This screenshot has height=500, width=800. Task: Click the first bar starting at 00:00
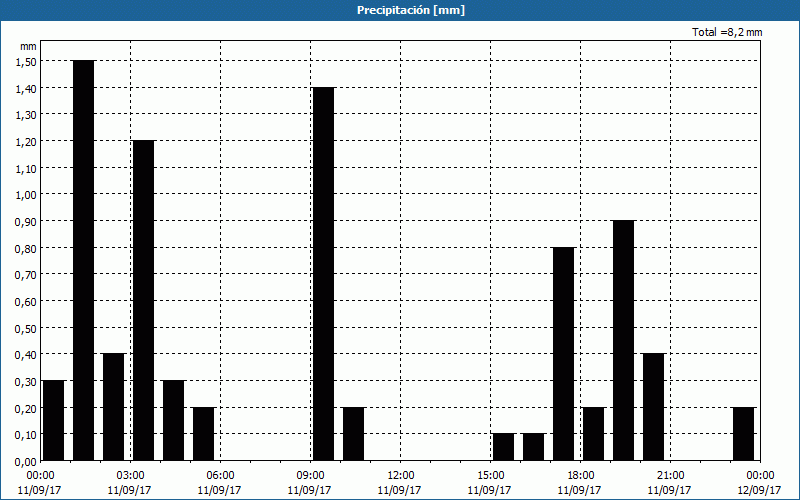coord(54,420)
